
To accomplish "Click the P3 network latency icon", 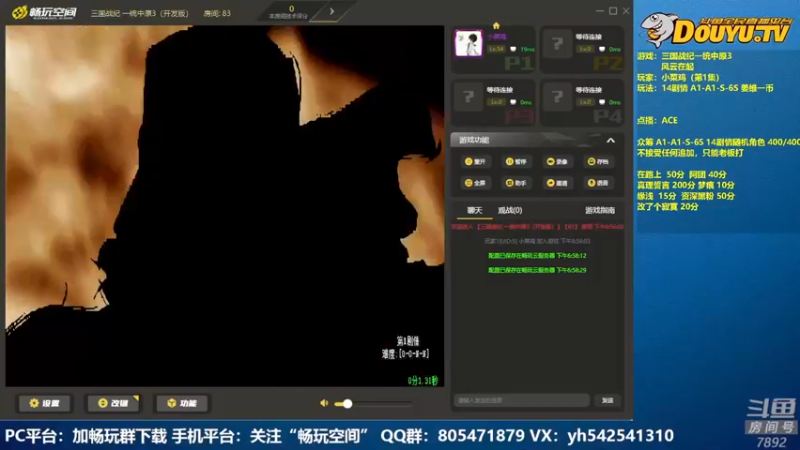I will pos(513,102).
